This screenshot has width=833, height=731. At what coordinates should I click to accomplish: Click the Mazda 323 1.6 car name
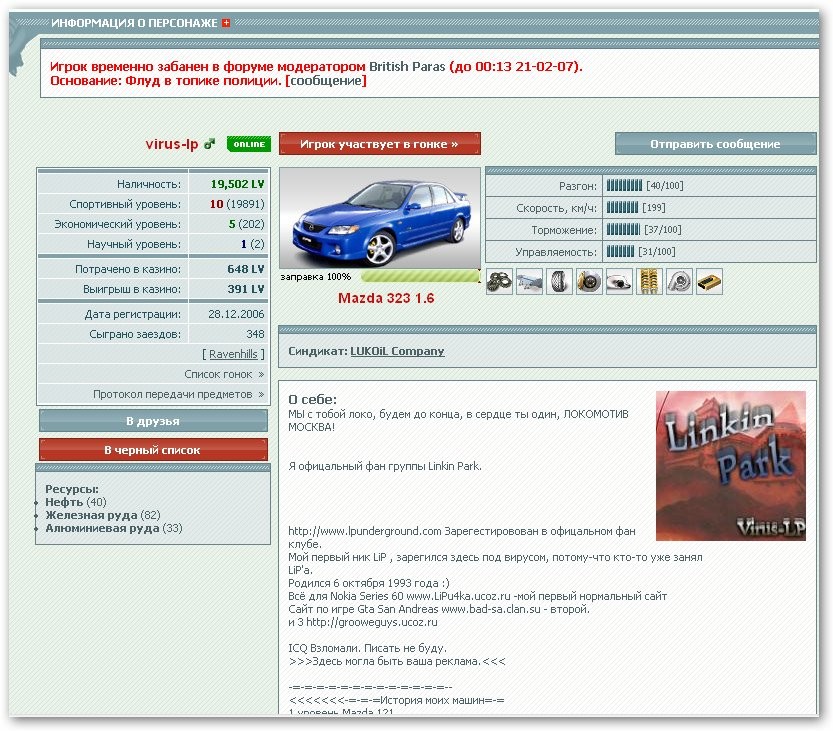click(x=386, y=298)
